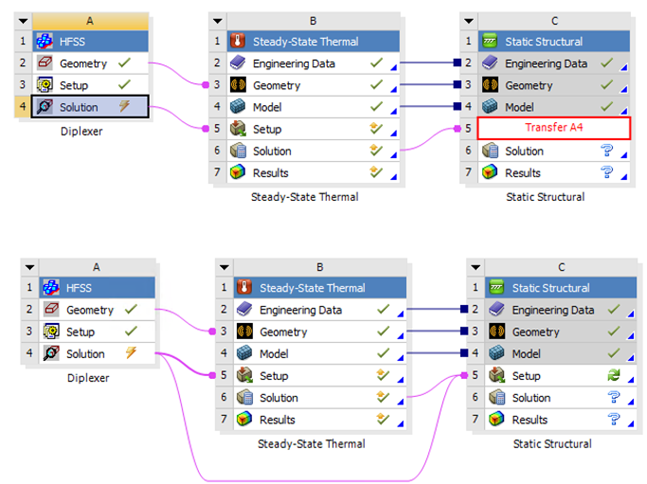This screenshot has width=647, height=484.
Task: Click Solution icon in lower HFSS system
Action: 51,353
